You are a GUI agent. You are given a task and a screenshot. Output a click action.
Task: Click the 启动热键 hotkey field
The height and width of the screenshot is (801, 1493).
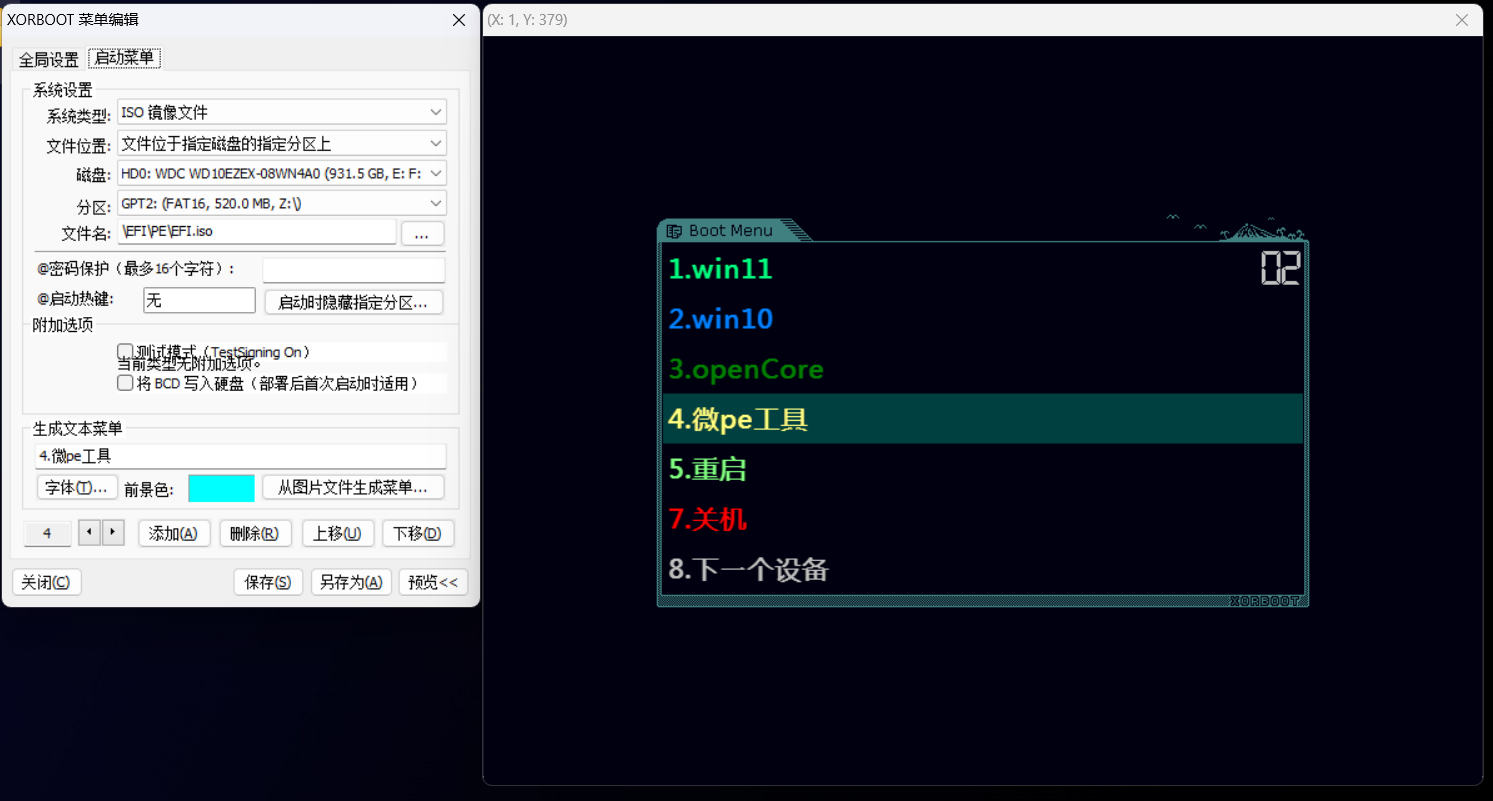point(199,300)
